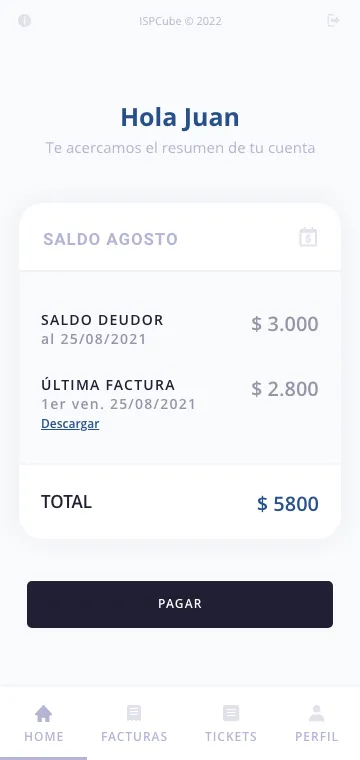Click the SALDO AGOSTO card header
Screen dimensions: 360x760
click(180, 238)
